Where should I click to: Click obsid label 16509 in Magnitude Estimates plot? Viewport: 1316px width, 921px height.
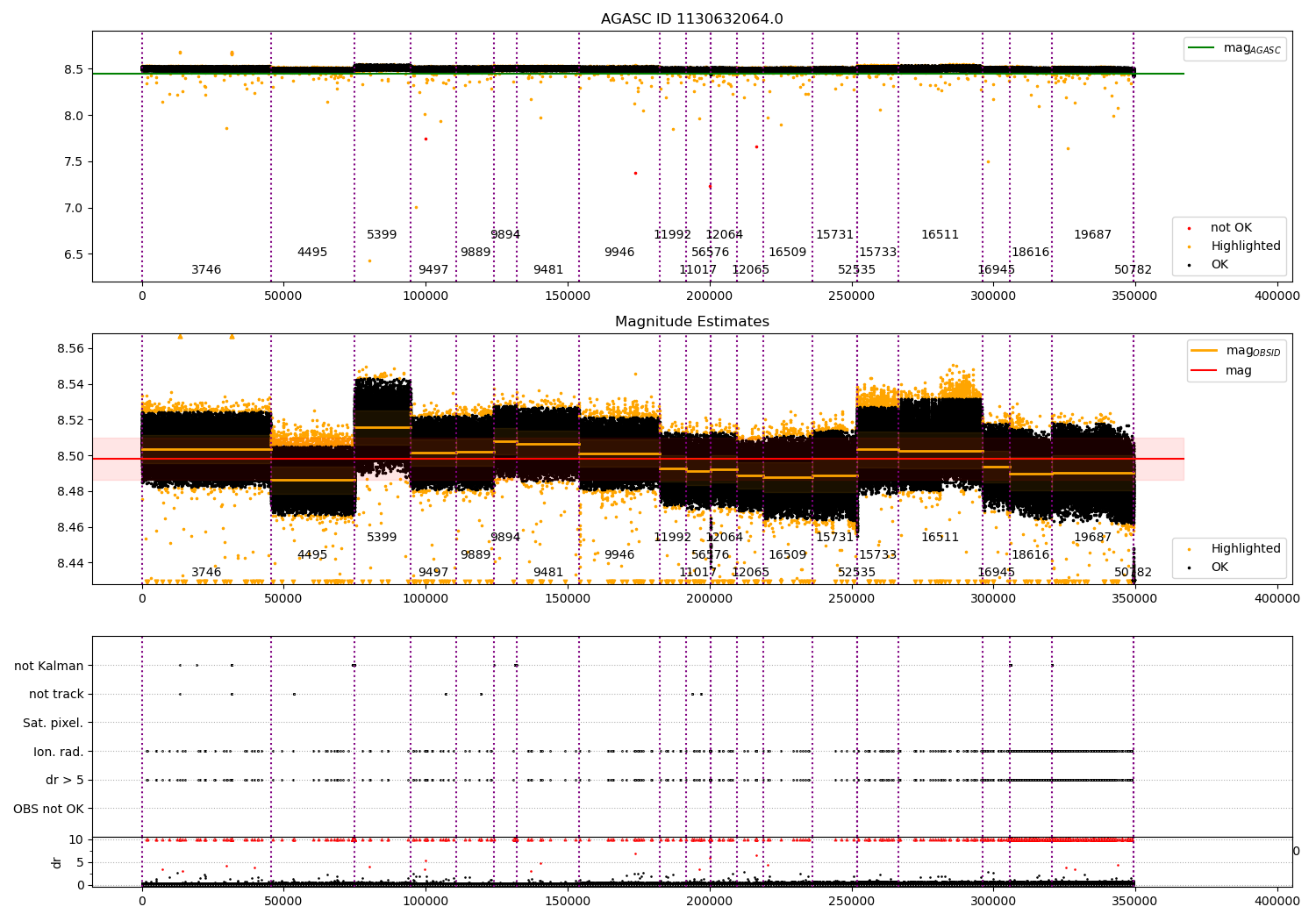[787, 554]
